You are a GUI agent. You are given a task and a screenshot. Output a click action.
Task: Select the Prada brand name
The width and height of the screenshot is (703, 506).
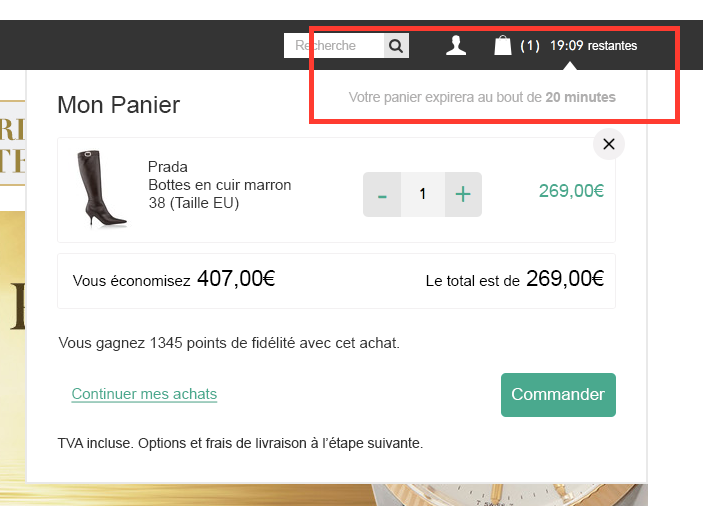tap(168, 167)
